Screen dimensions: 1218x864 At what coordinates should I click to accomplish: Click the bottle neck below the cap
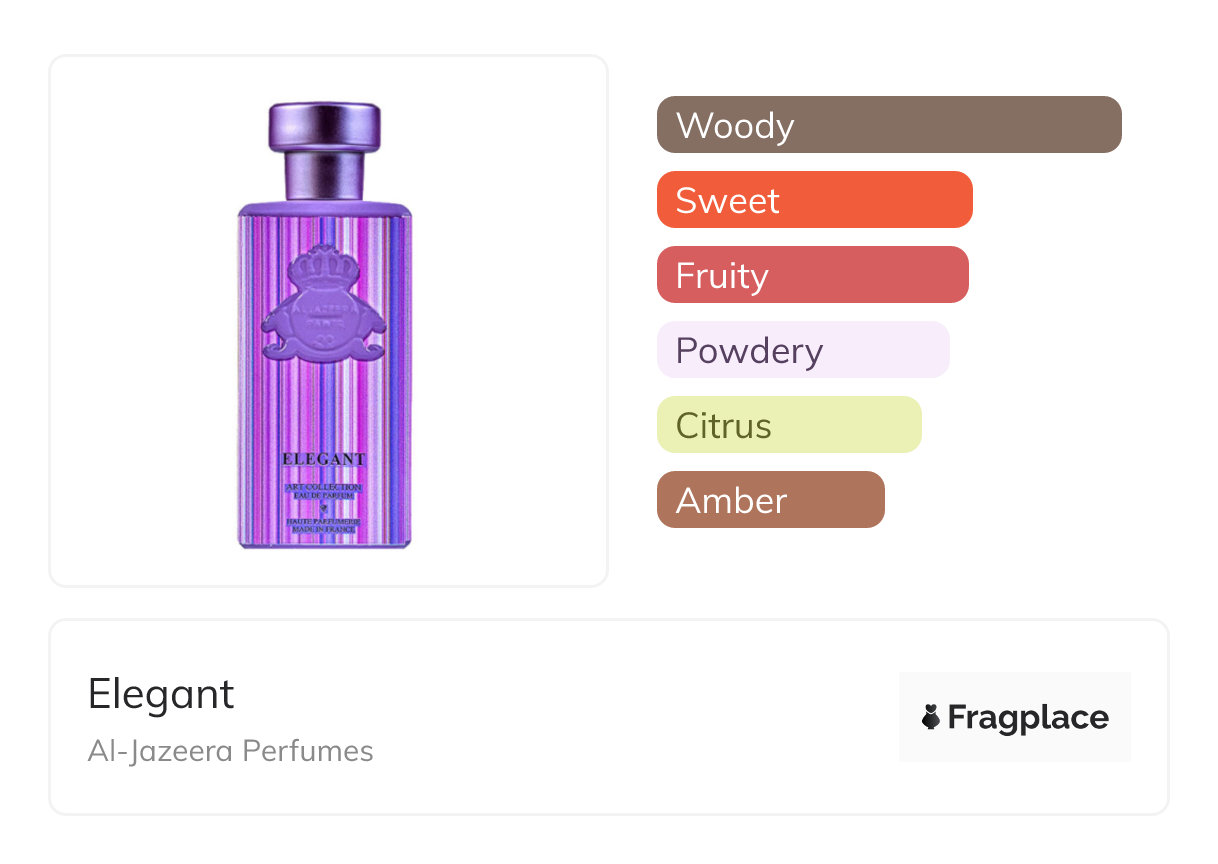[x=324, y=176]
